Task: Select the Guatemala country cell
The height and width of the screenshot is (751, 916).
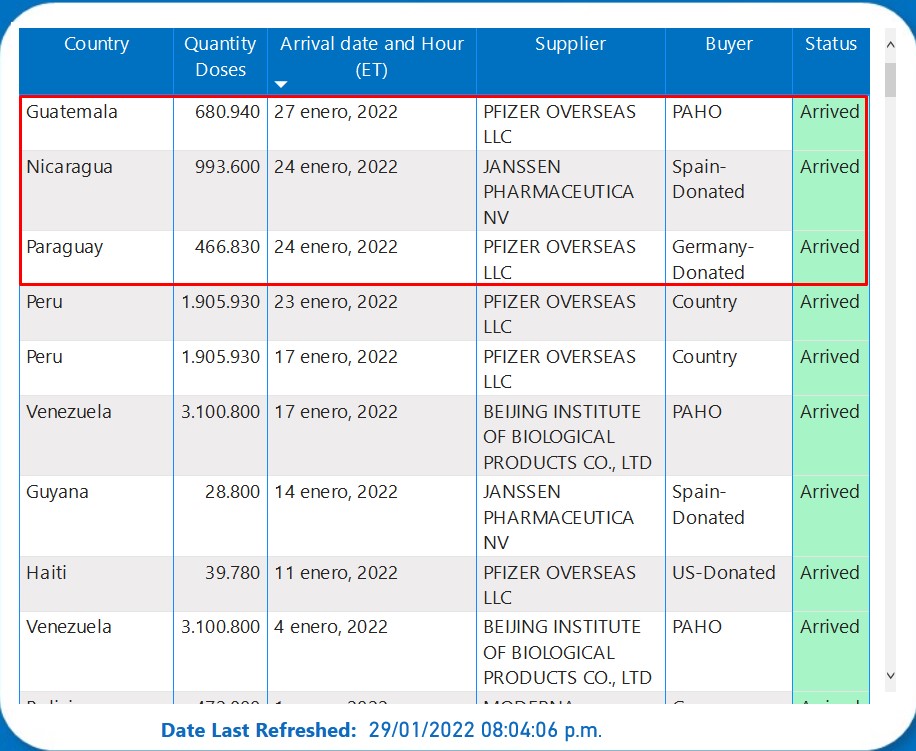Action: pos(72,112)
